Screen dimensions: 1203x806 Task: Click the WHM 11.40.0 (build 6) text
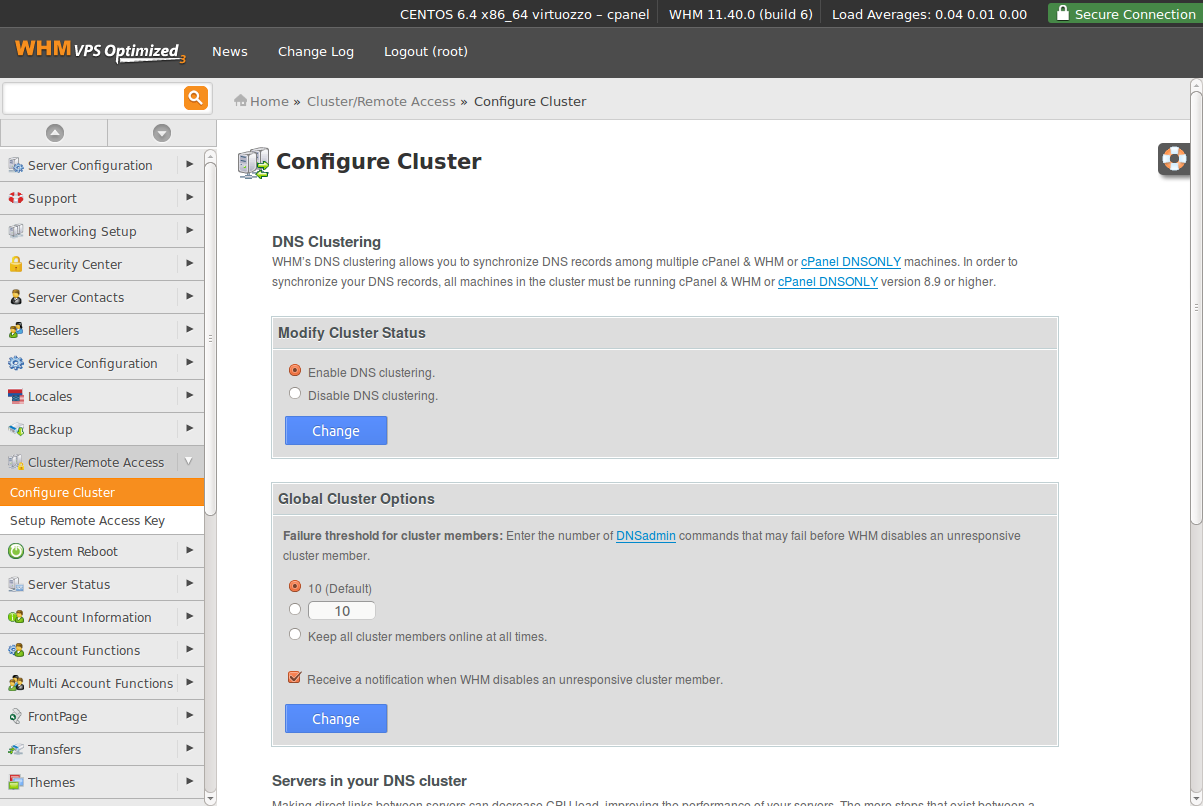[x=741, y=14]
